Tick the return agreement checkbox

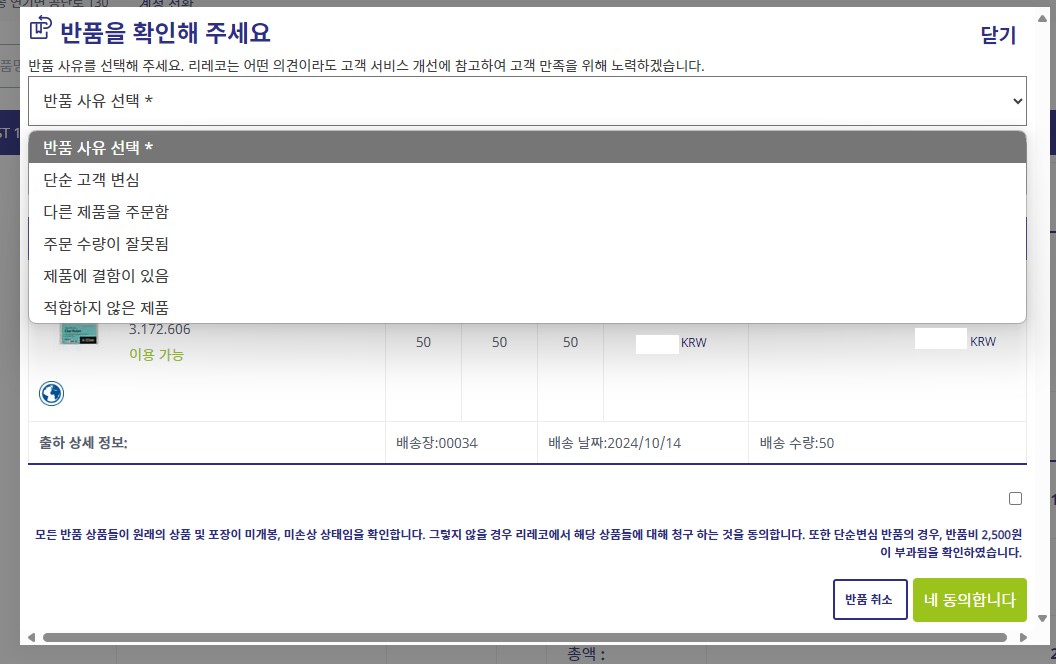1016,498
